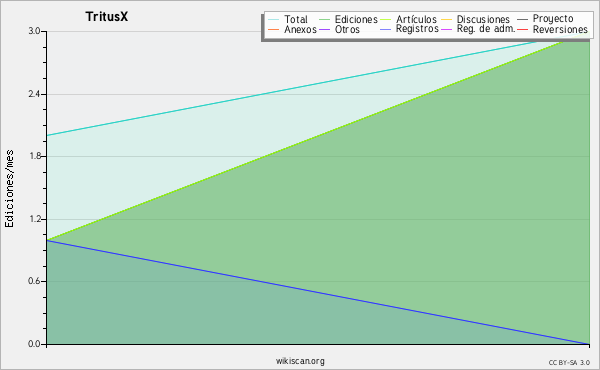Image resolution: width=600 pixels, height=370 pixels.
Task: Click the CC BY-SA 3.0 license text
Action: (569, 363)
